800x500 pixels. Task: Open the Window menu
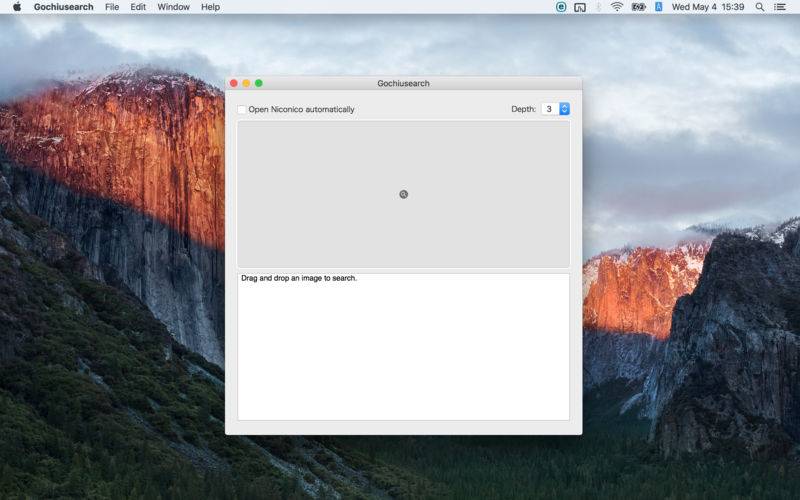[173, 7]
